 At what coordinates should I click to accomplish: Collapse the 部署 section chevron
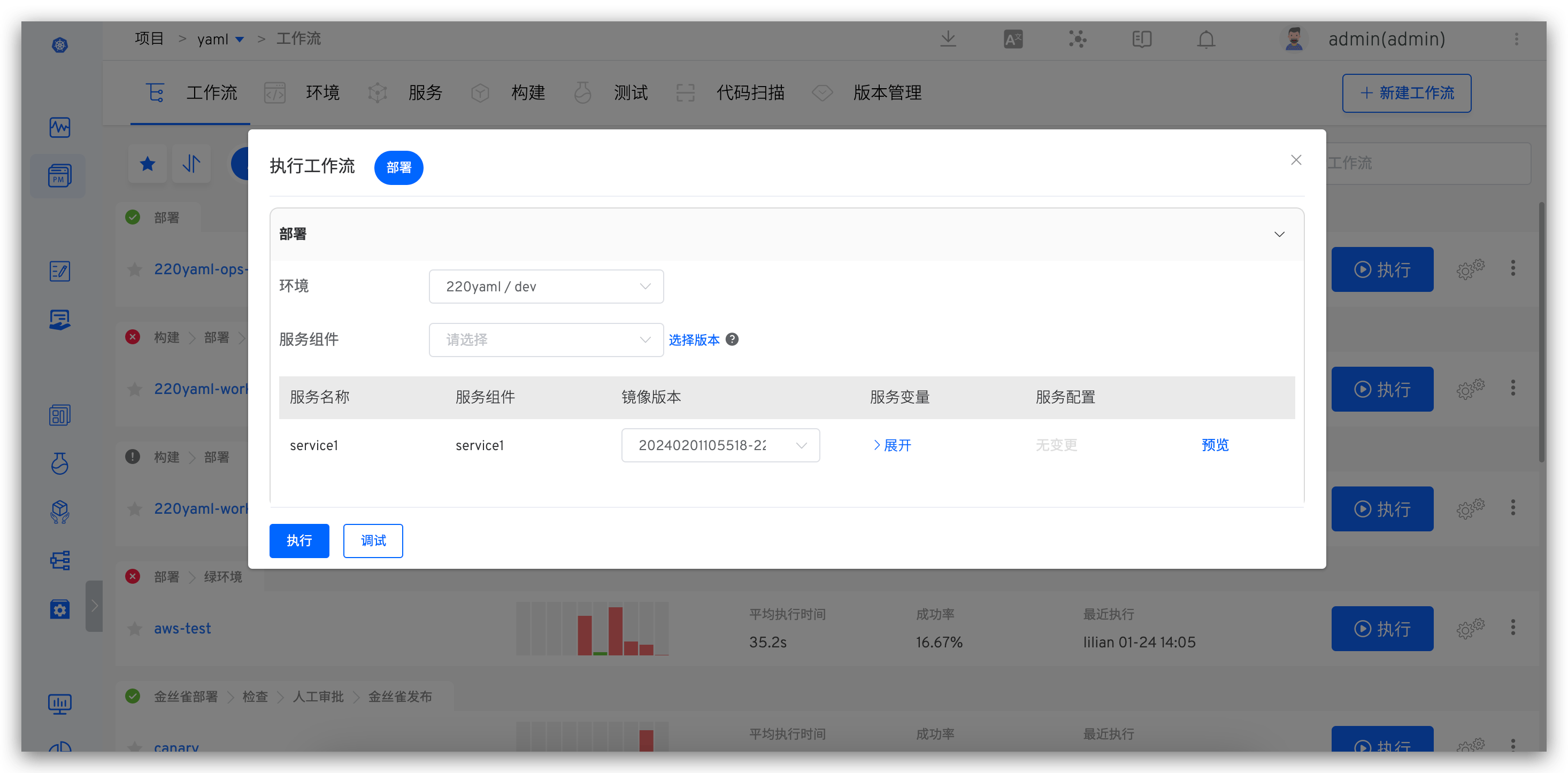point(1279,234)
